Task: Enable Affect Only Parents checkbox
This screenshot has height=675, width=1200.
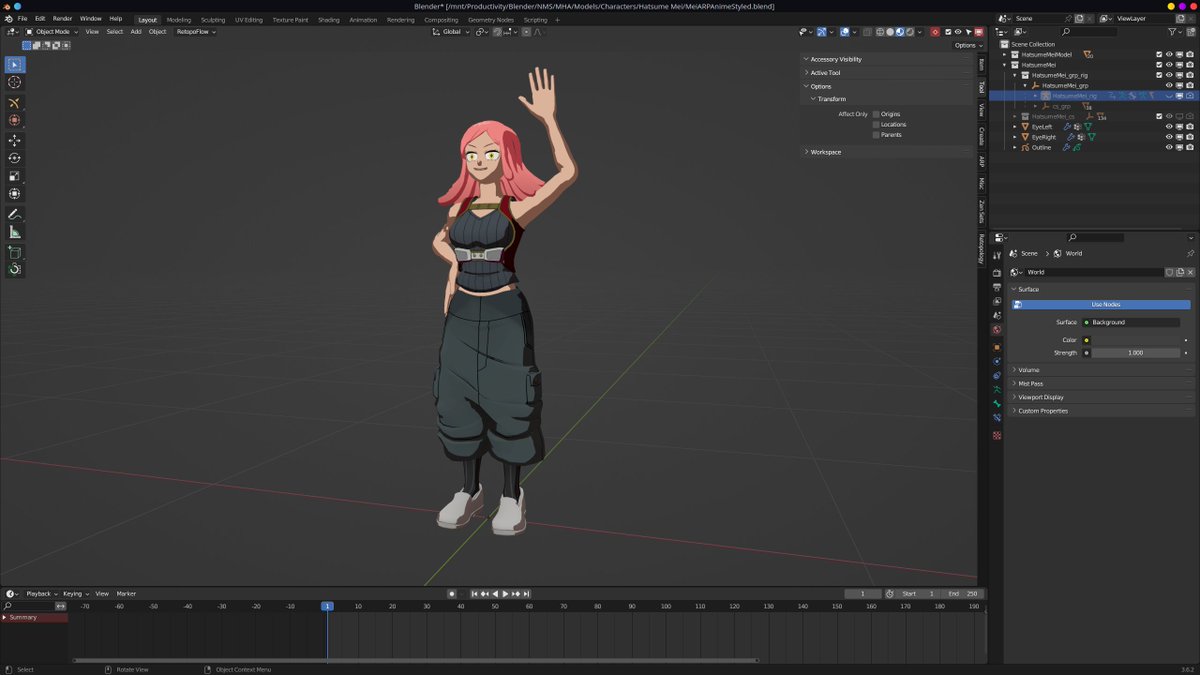Action: (x=876, y=134)
